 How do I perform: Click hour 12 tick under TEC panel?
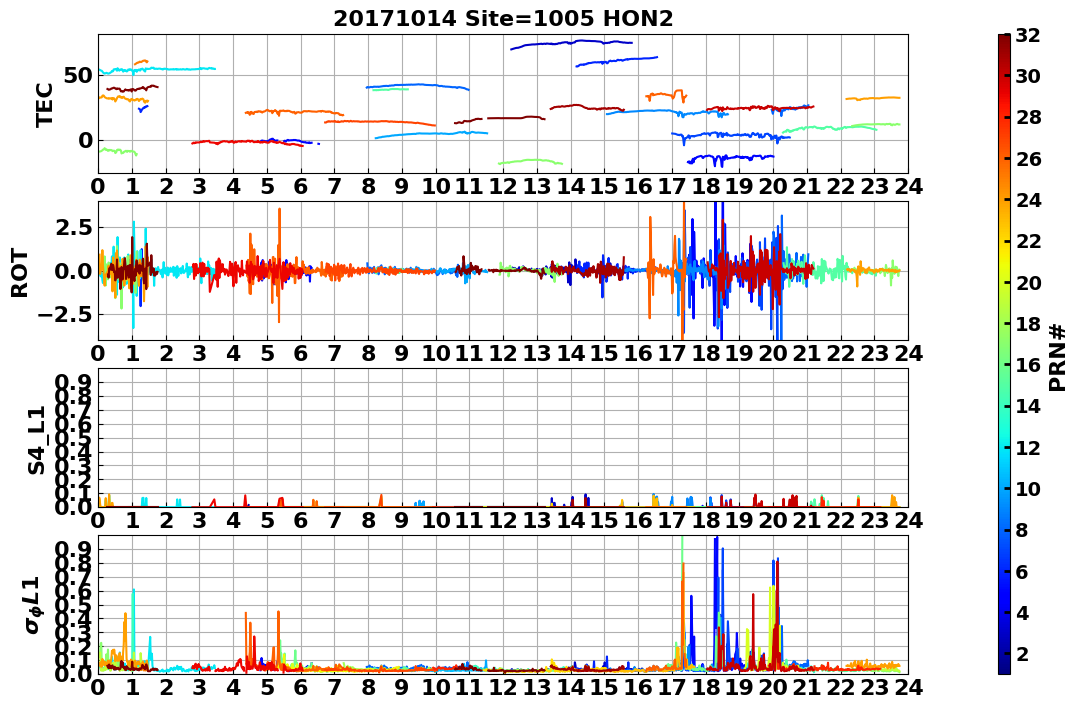pos(503,186)
